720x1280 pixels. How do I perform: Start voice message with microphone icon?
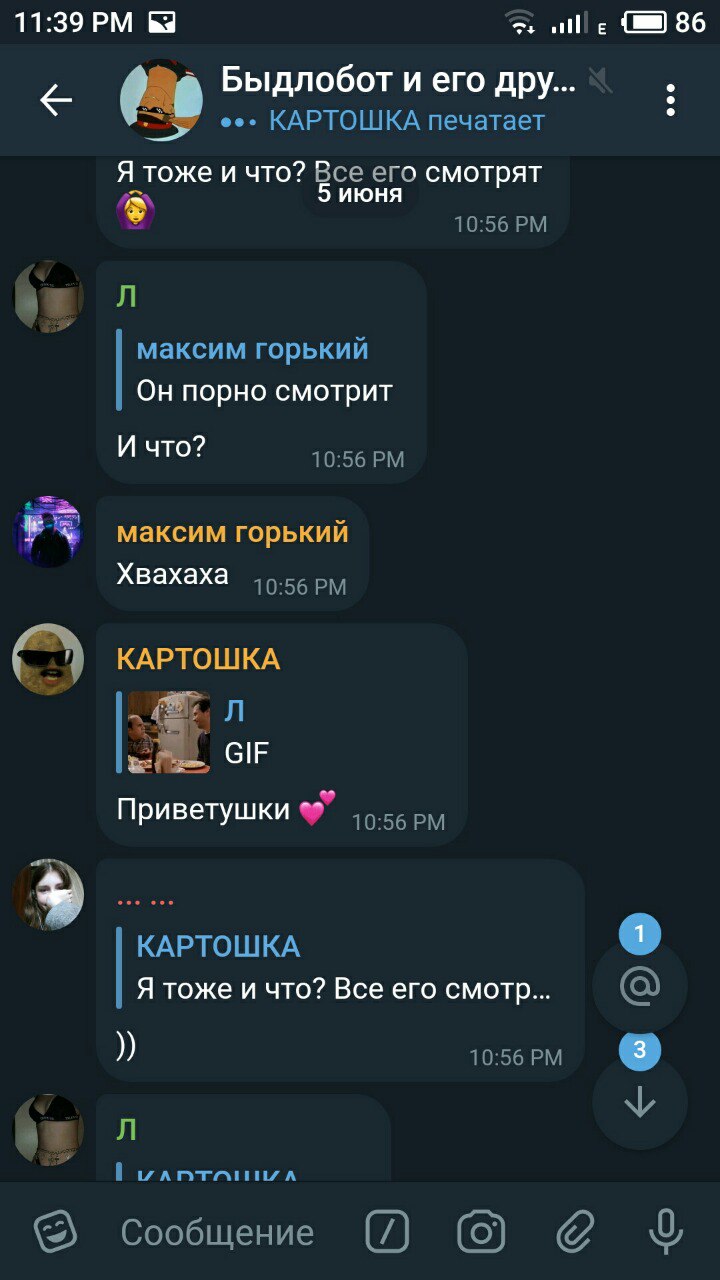tap(665, 1232)
